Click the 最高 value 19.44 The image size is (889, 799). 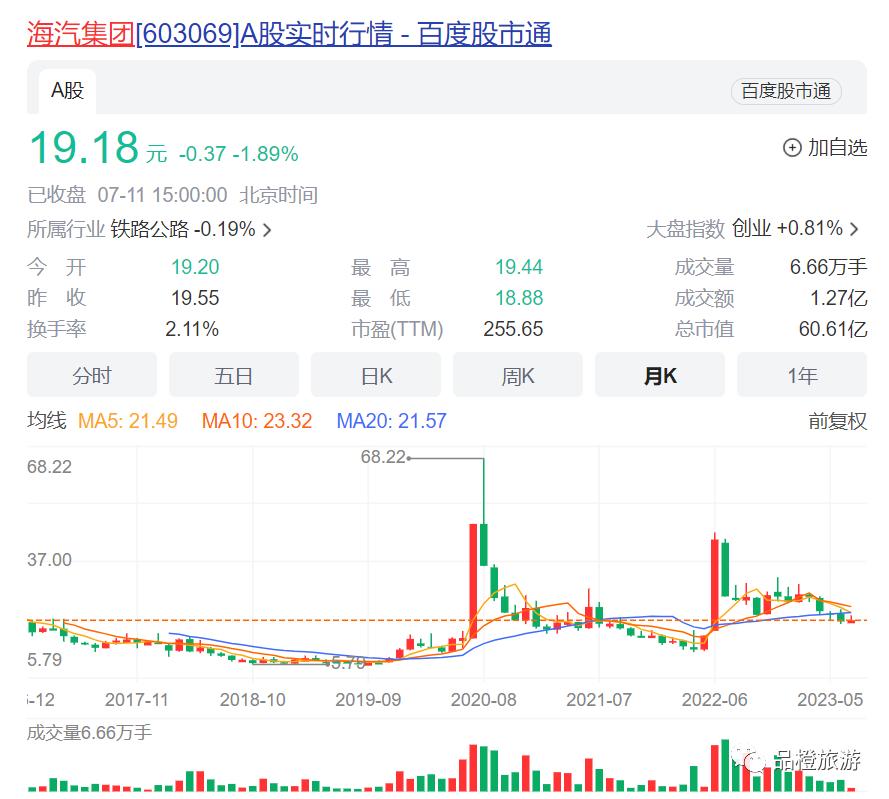pos(519,267)
